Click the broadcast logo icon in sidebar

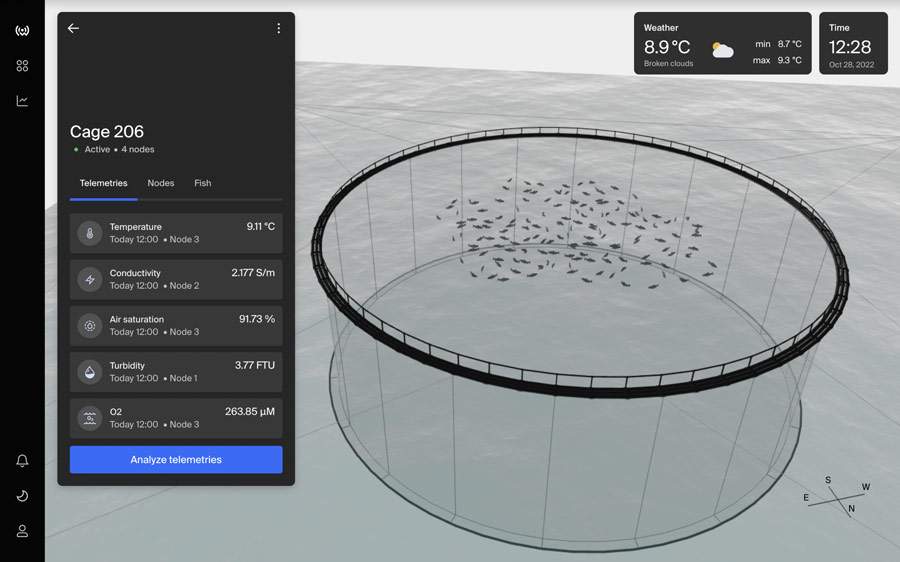[x=22, y=30]
